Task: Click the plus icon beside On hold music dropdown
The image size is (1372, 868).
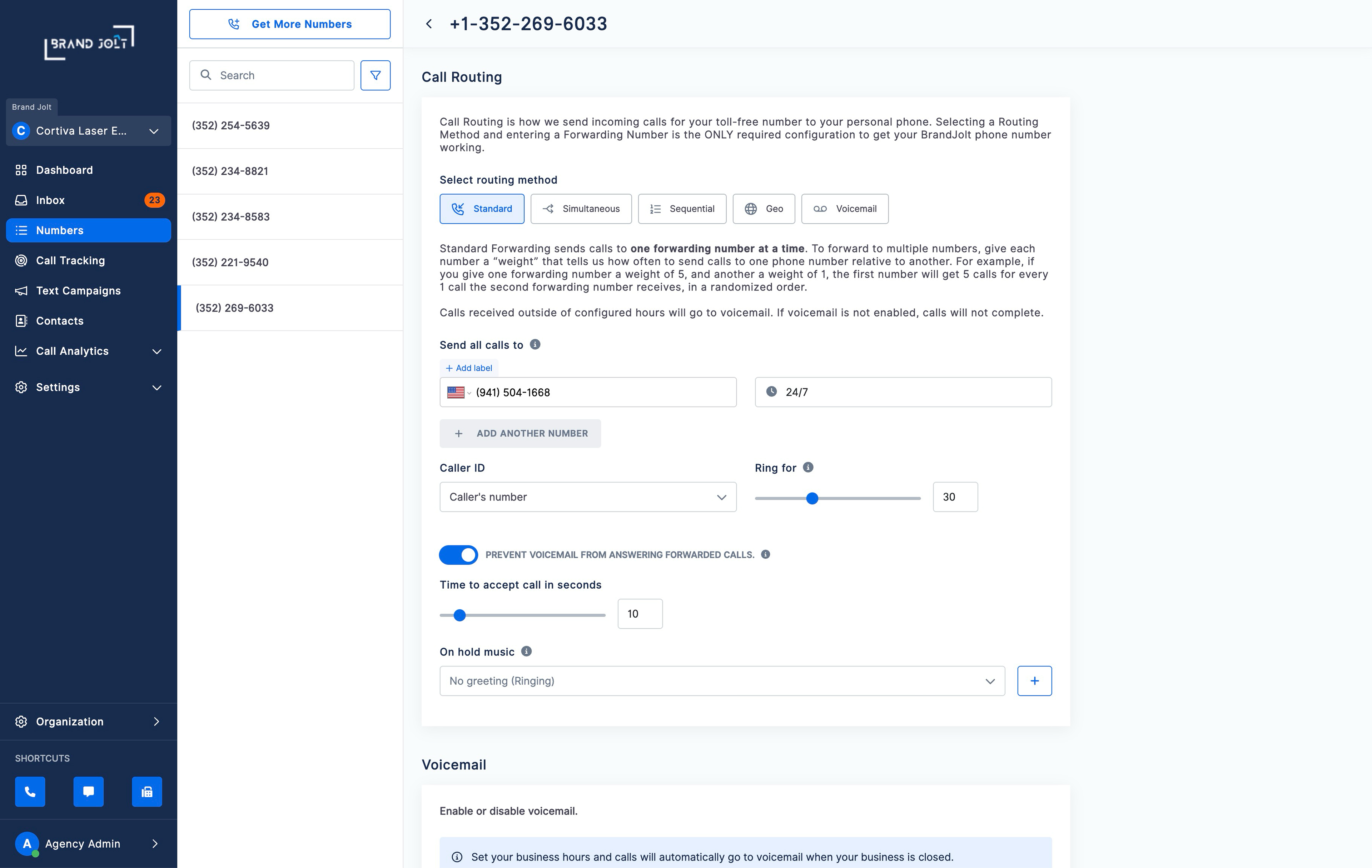Action: click(1034, 680)
